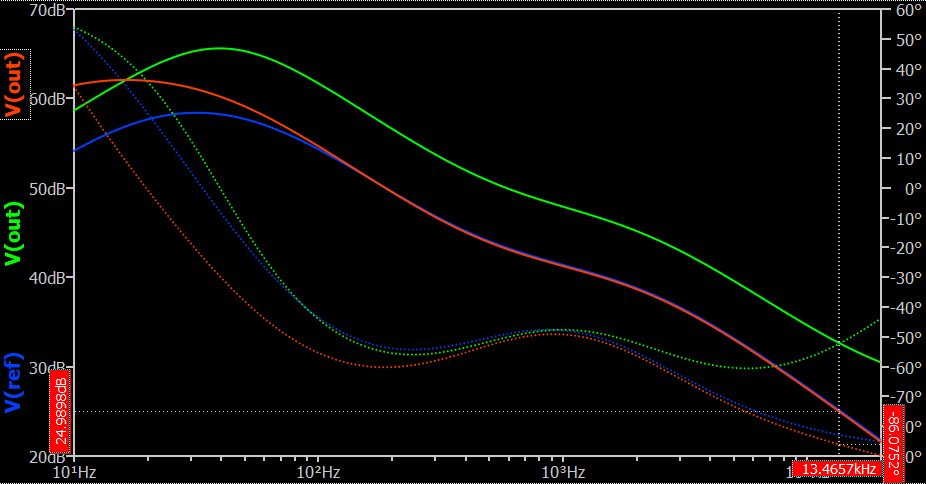Viewport: 926px width, 484px height.
Task: Click the -10° right phase axis label
Action: pyautogui.click(x=905, y=218)
